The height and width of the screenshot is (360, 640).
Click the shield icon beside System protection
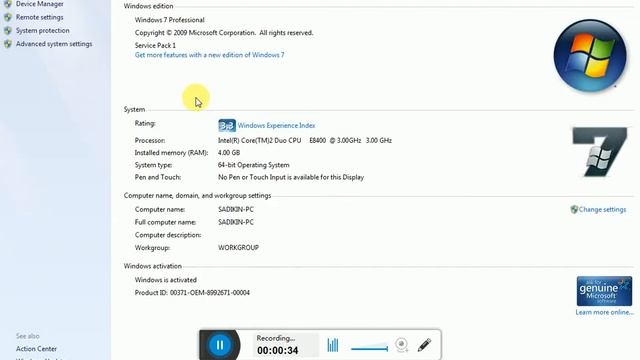coord(8,31)
